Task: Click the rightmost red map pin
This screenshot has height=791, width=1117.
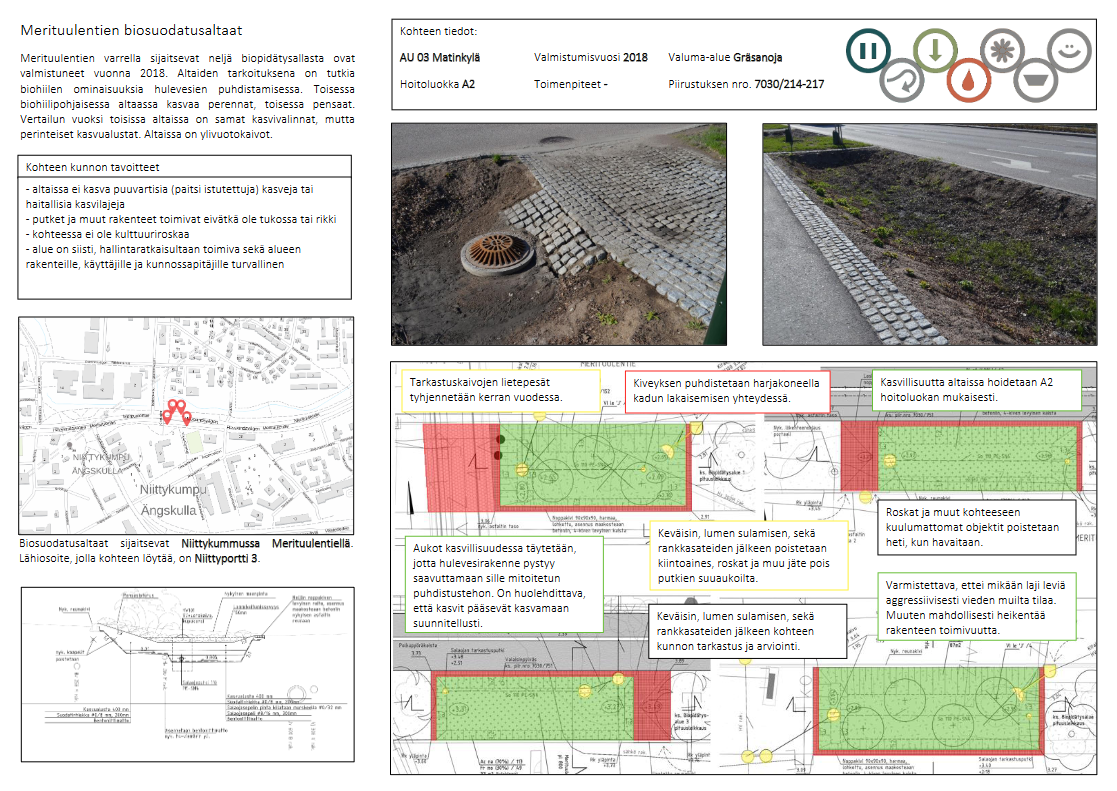Action: pos(186,417)
